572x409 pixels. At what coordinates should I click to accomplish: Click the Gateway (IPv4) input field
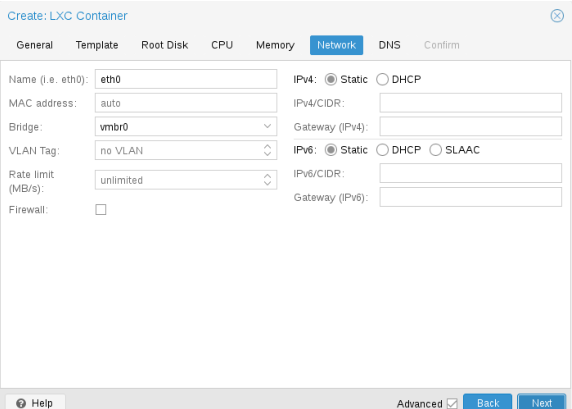[471, 127]
